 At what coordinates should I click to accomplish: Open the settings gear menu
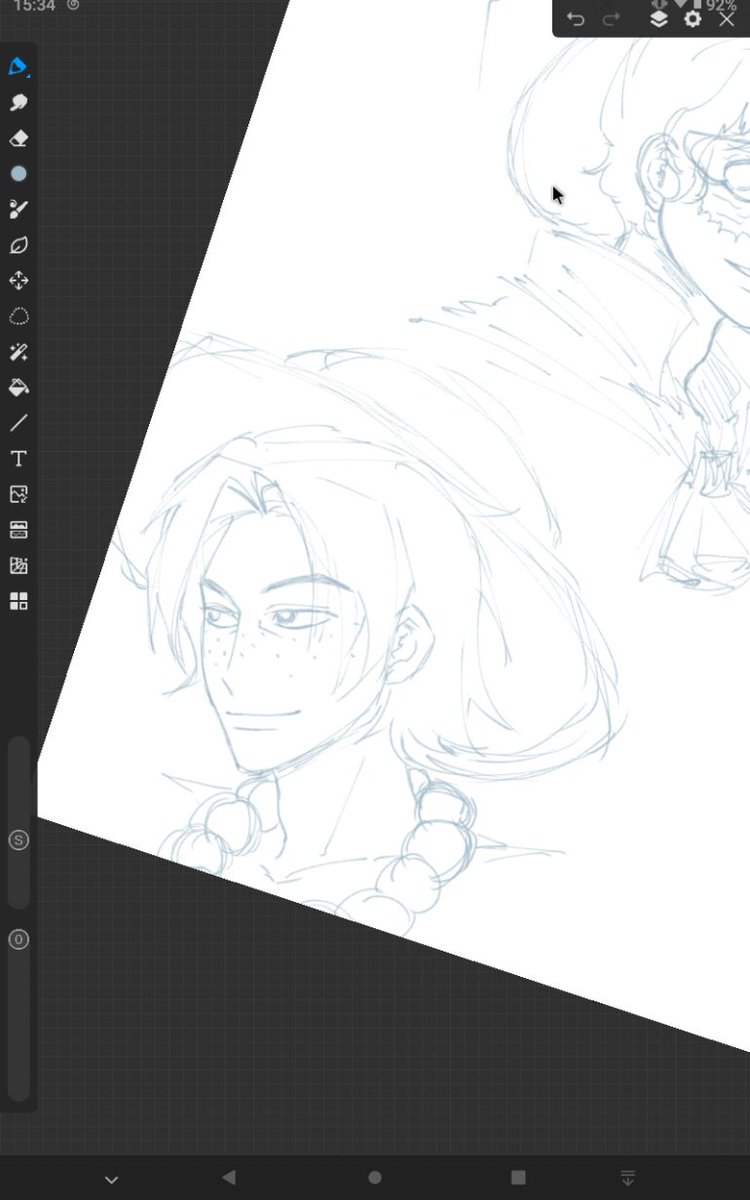(692, 19)
